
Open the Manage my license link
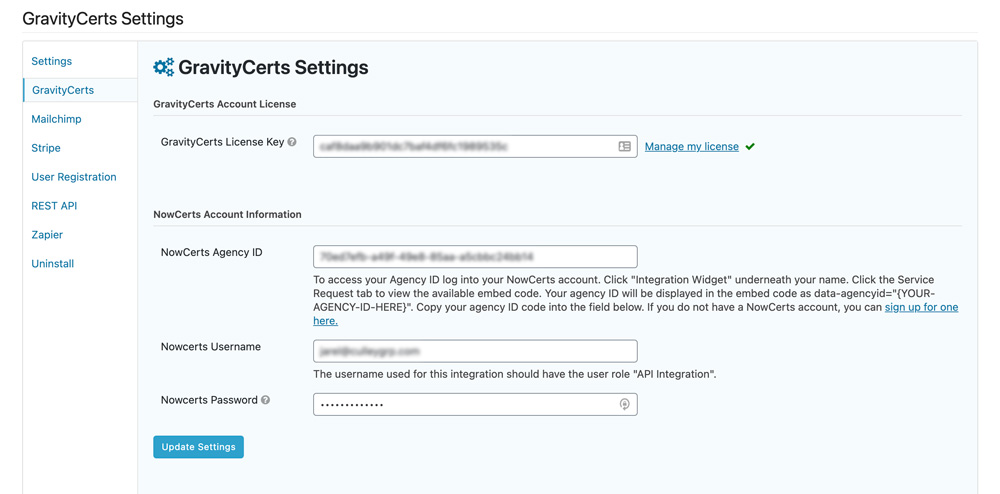(x=691, y=147)
